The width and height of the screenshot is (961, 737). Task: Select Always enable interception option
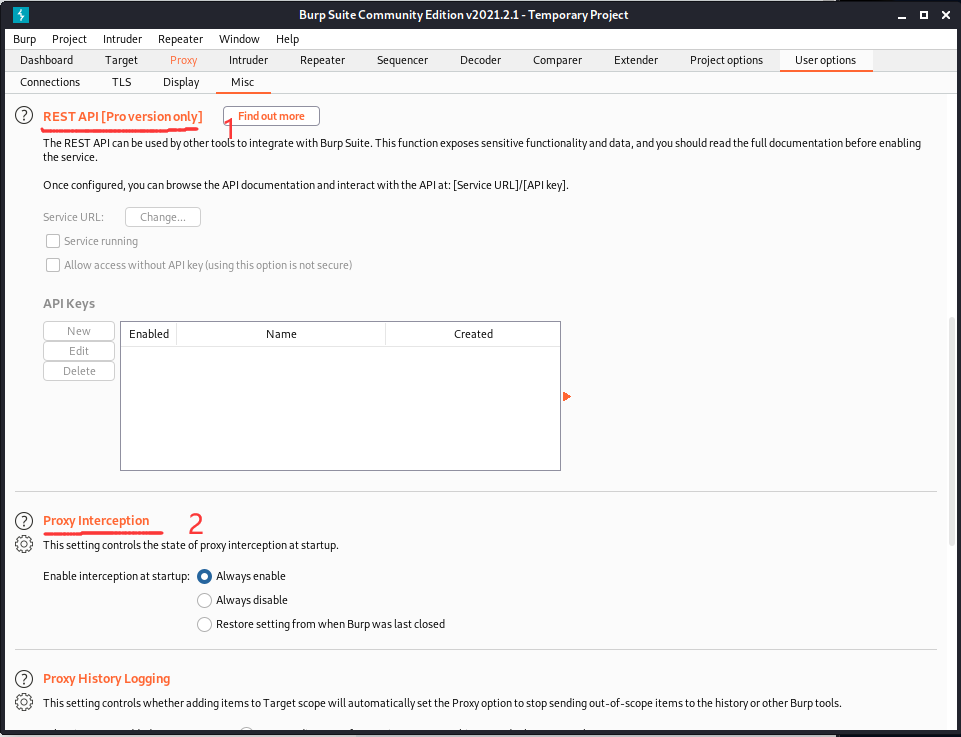coord(204,576)
